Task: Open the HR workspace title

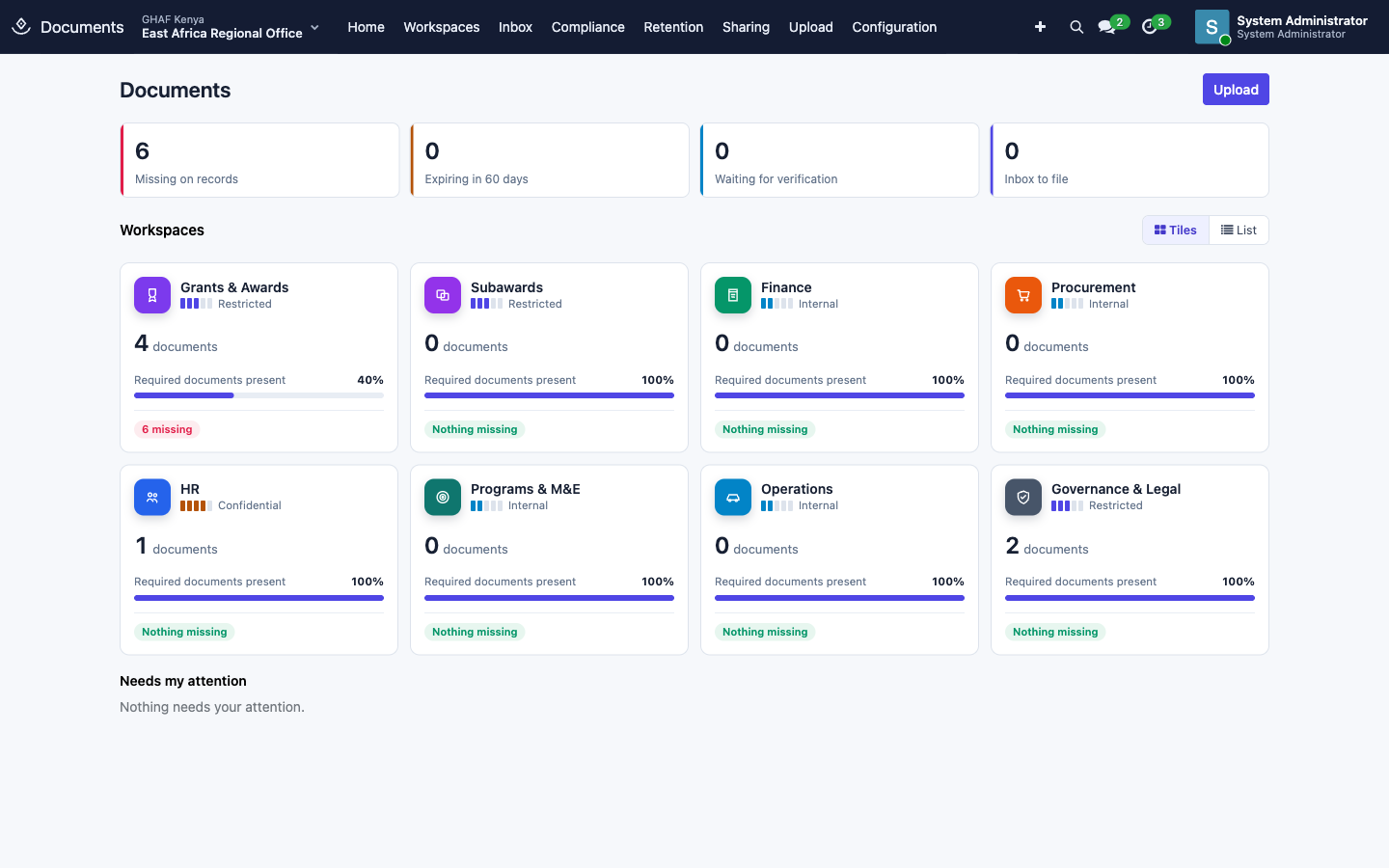Action: (190, 489)
